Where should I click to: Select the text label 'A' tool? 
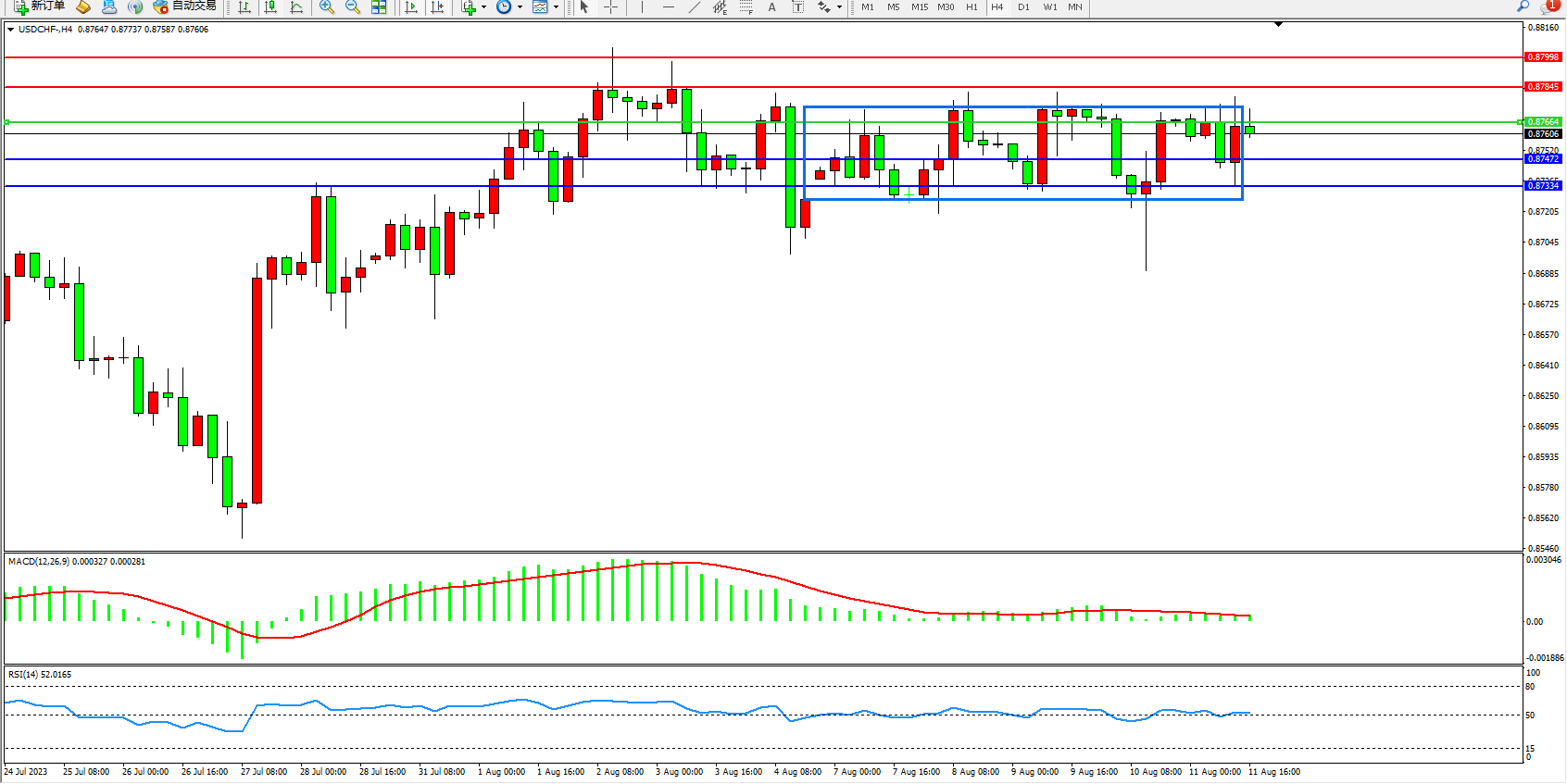pyautogui.click(x=771, y=7)
